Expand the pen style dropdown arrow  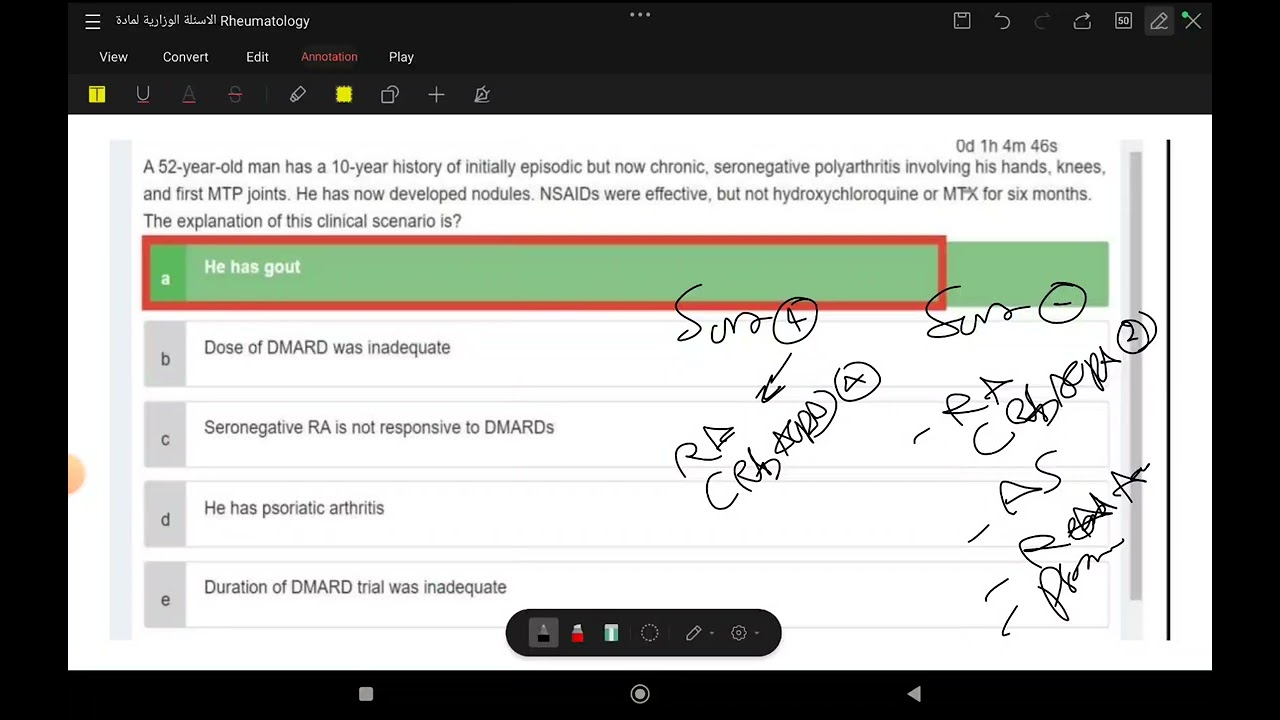pyautogui.click(x=711, y=633)
